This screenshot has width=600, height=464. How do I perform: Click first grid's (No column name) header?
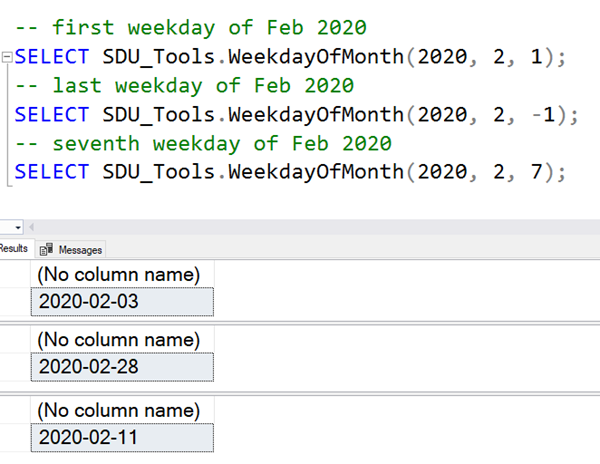click(122, 275)
